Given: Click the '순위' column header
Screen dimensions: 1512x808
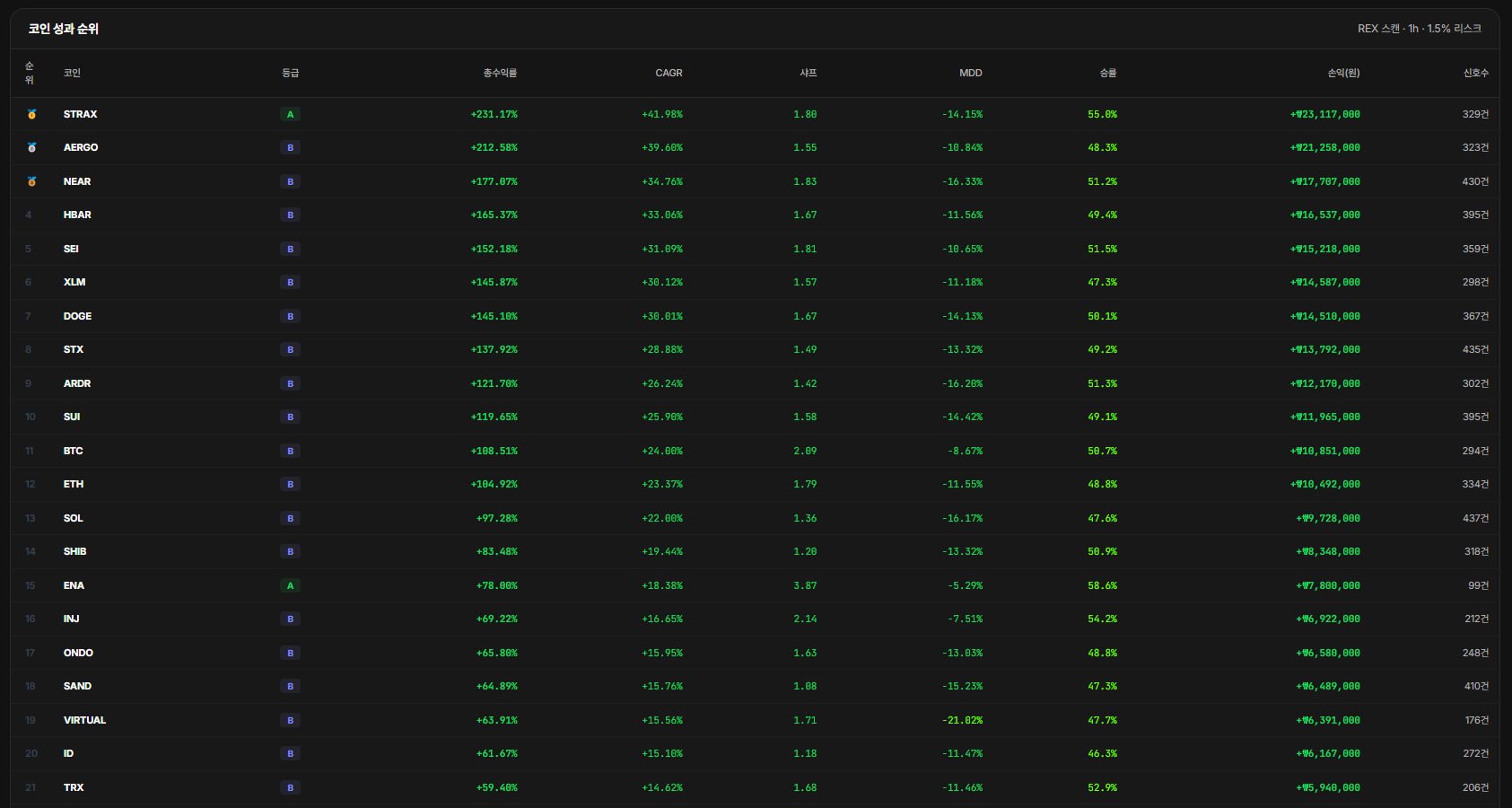Looking at the screenshot, I should 30,73.
